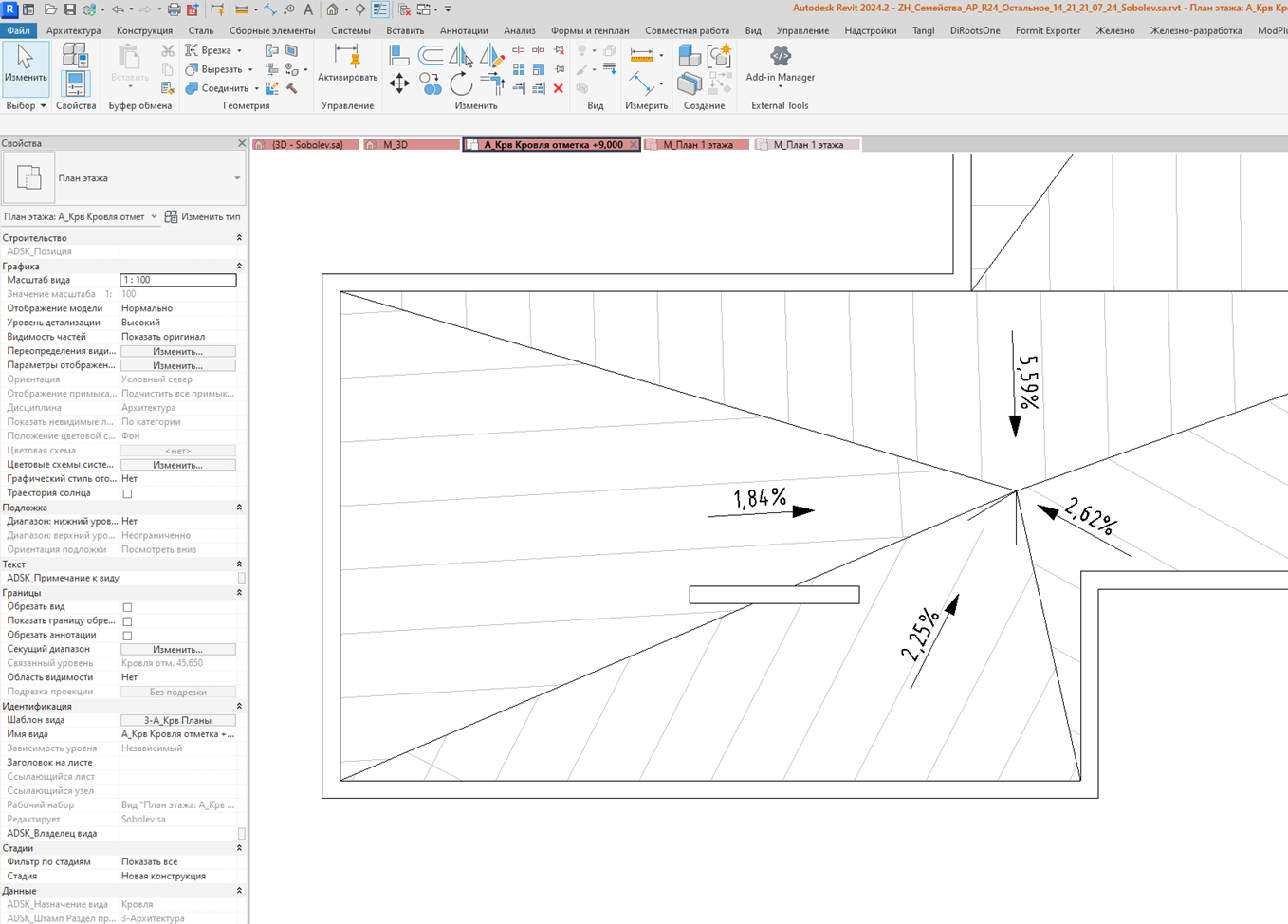Select the Mirror - Draw Axis tool

pos(491,56)
